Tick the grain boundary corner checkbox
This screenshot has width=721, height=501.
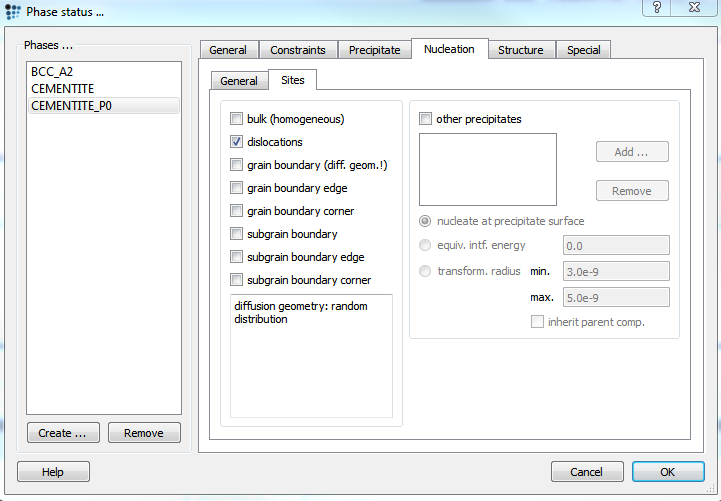tap(237, 211)
